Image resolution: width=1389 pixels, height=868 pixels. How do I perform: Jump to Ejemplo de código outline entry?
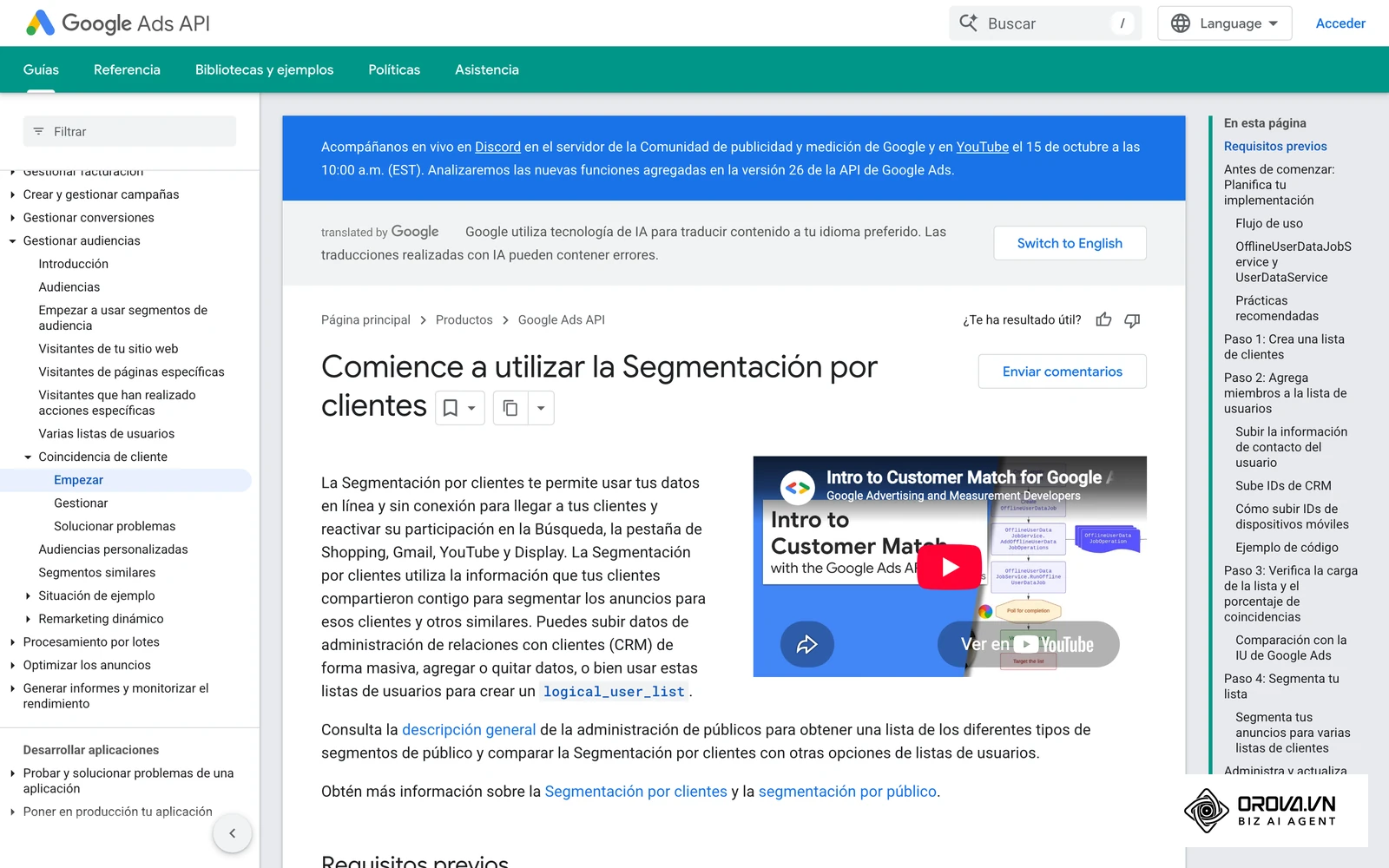click(x=1287, y=548)
